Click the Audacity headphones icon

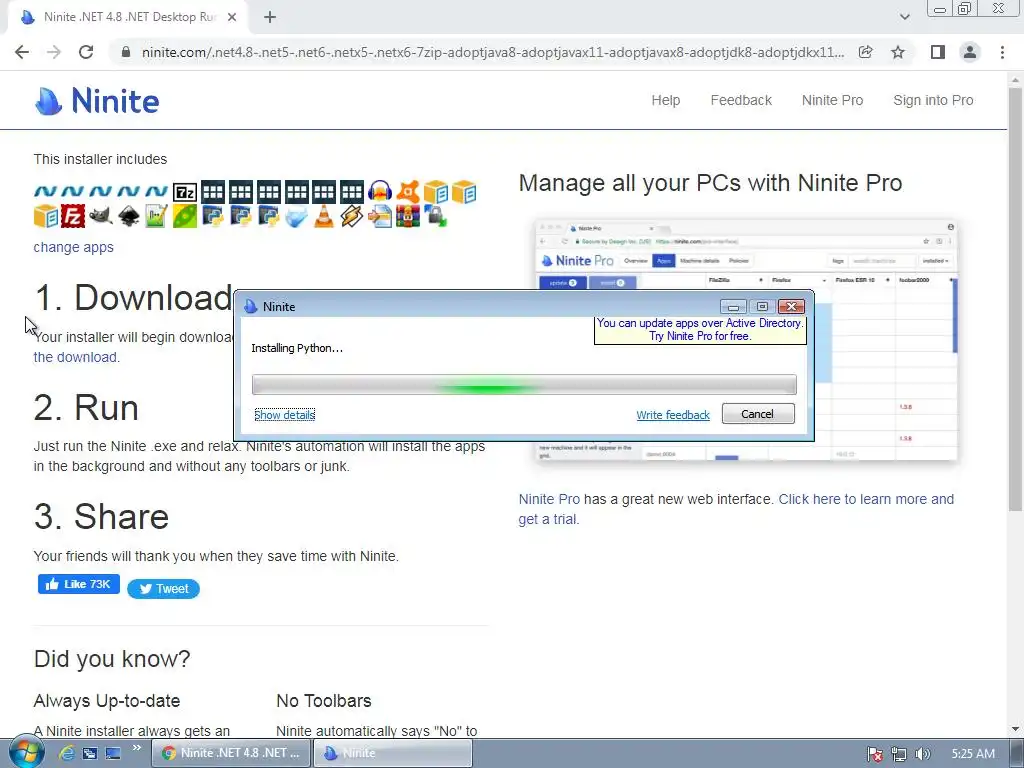click(379, 192)
